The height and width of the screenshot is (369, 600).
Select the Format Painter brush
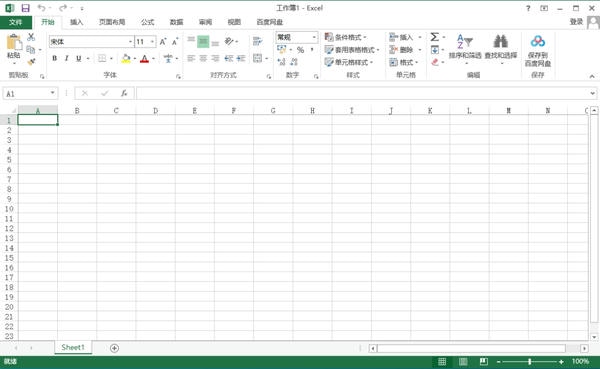(x=31, y=61)
